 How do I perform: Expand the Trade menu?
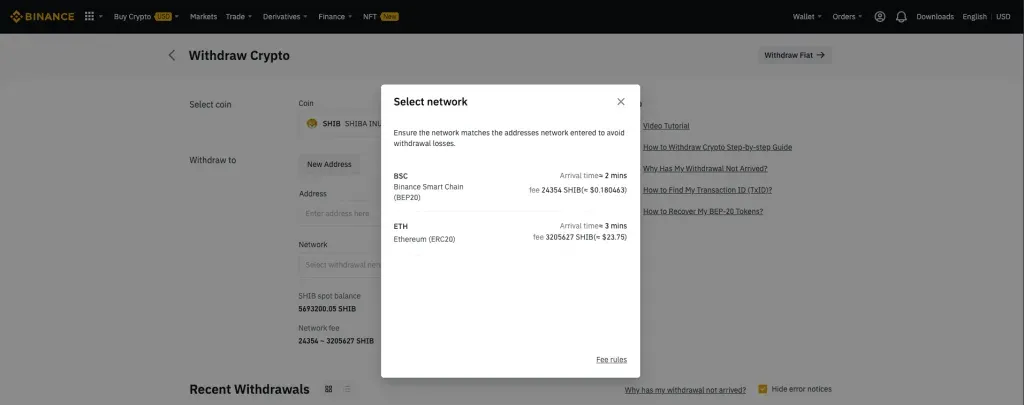click(238, 16)
